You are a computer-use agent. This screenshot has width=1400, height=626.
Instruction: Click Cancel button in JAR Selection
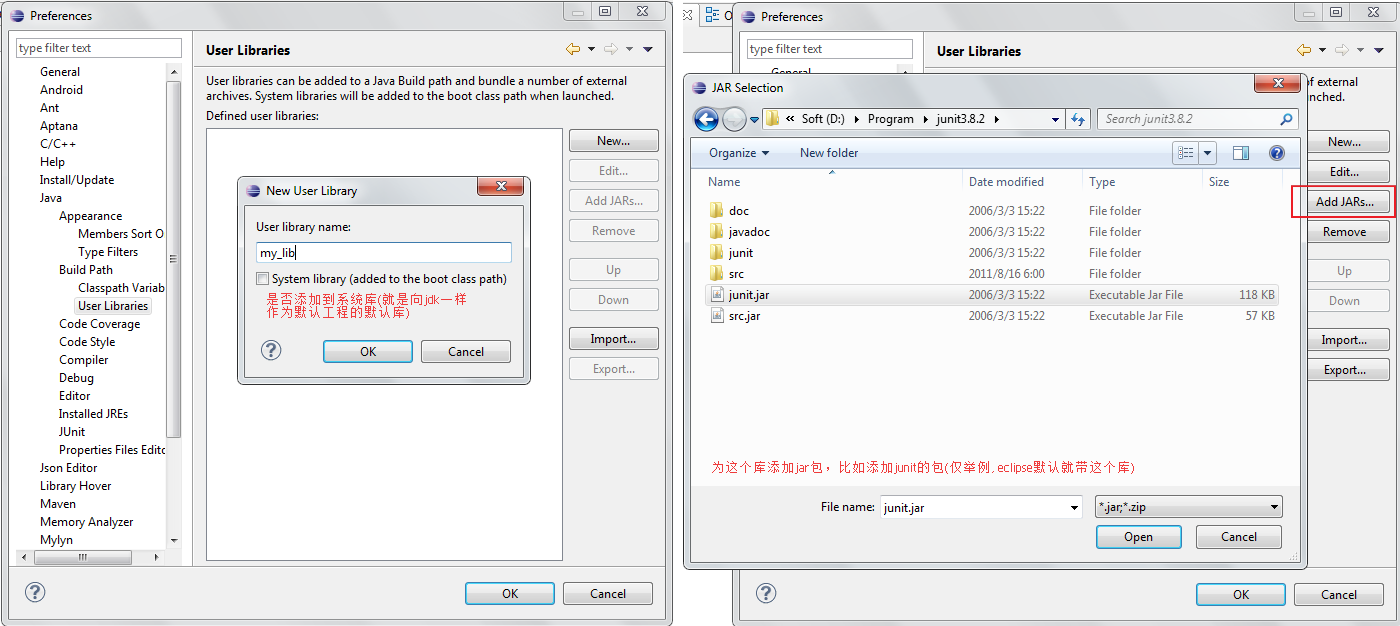(1239, 537)
